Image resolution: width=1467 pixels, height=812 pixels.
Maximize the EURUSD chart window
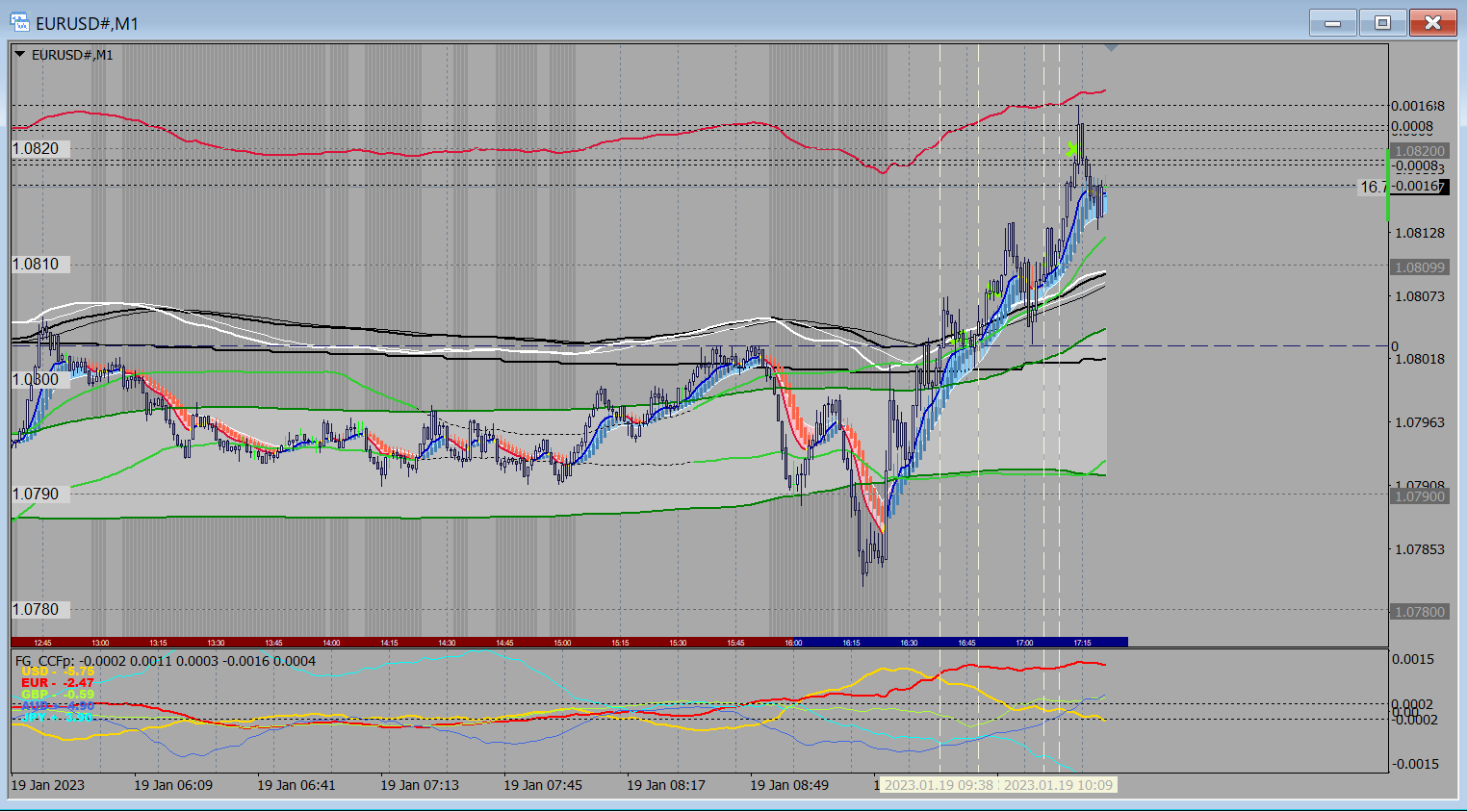point(1382,22)
